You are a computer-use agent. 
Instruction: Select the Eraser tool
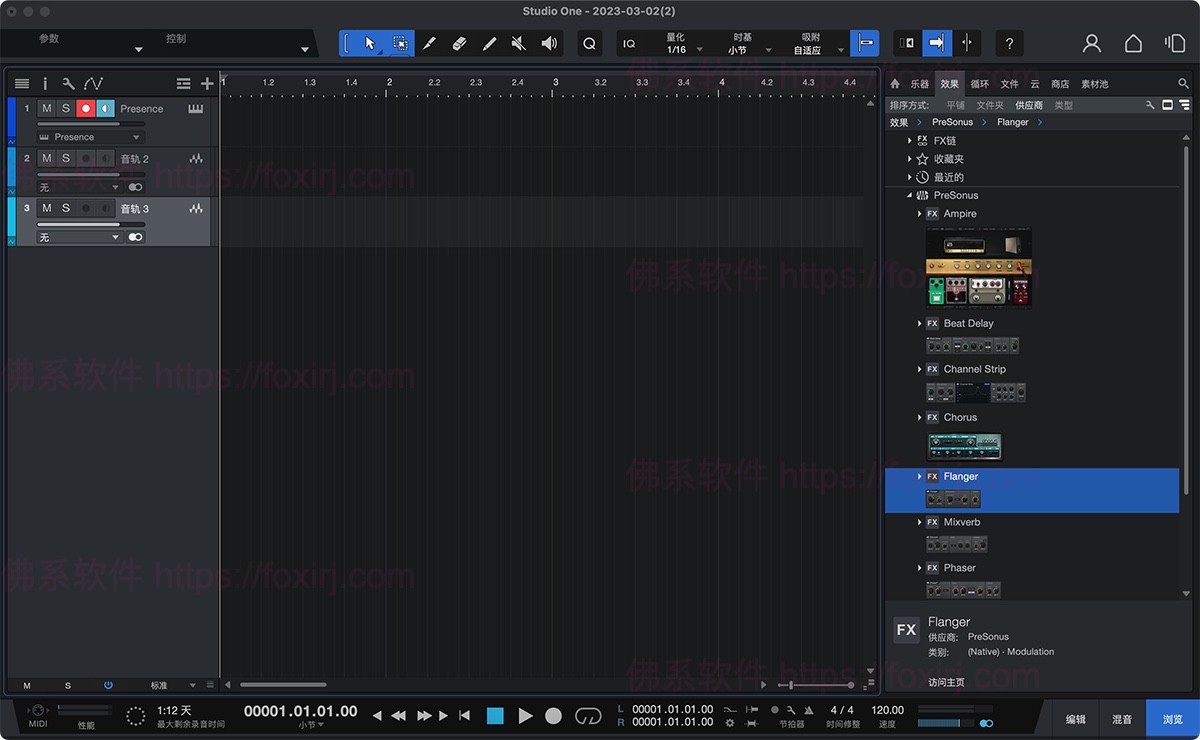click(x=457, y=43)
